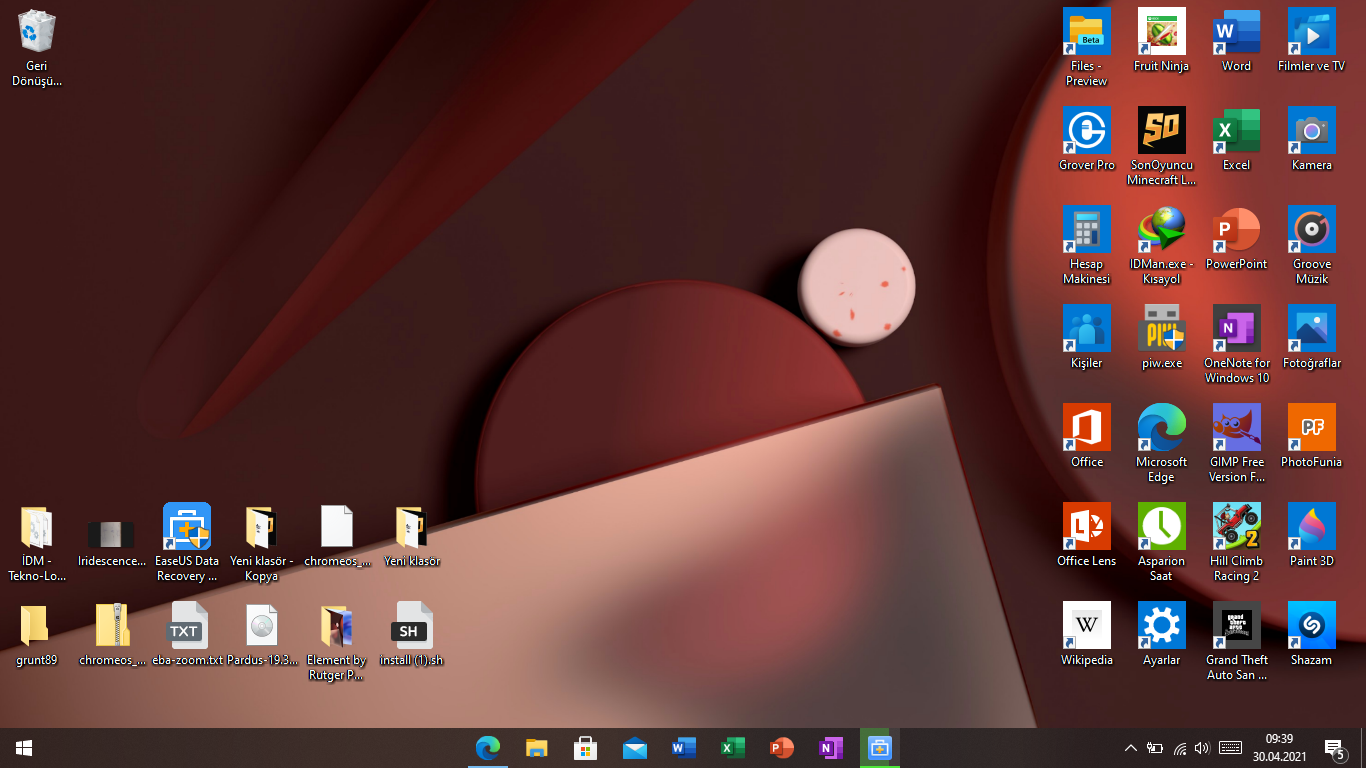Open EaseUS Data Recovery desktop shortcut
The width and height of the screenshot is (1366, 768).
click(x=187, y=542)
